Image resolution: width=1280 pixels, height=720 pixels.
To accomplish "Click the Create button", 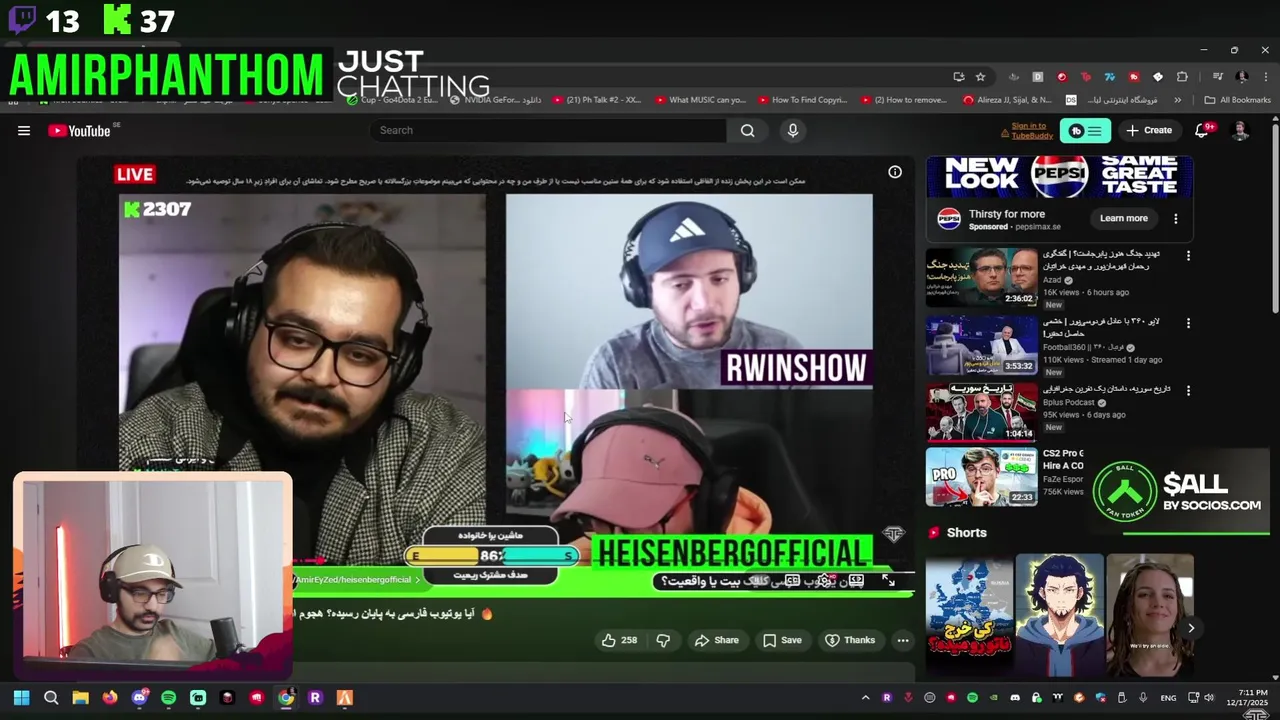I will [x=1149, y=131].
